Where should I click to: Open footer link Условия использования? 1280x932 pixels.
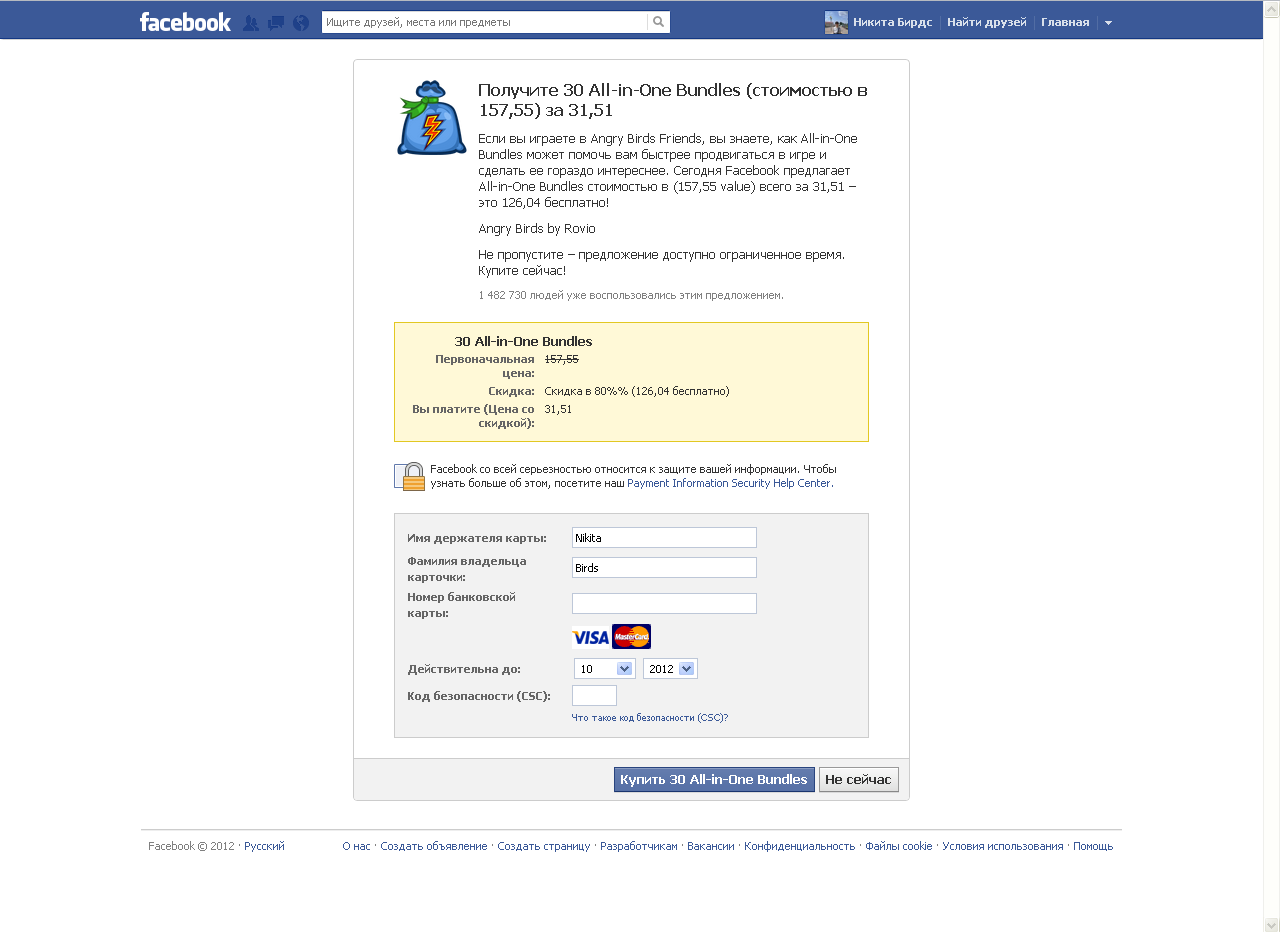(1003, 846)
